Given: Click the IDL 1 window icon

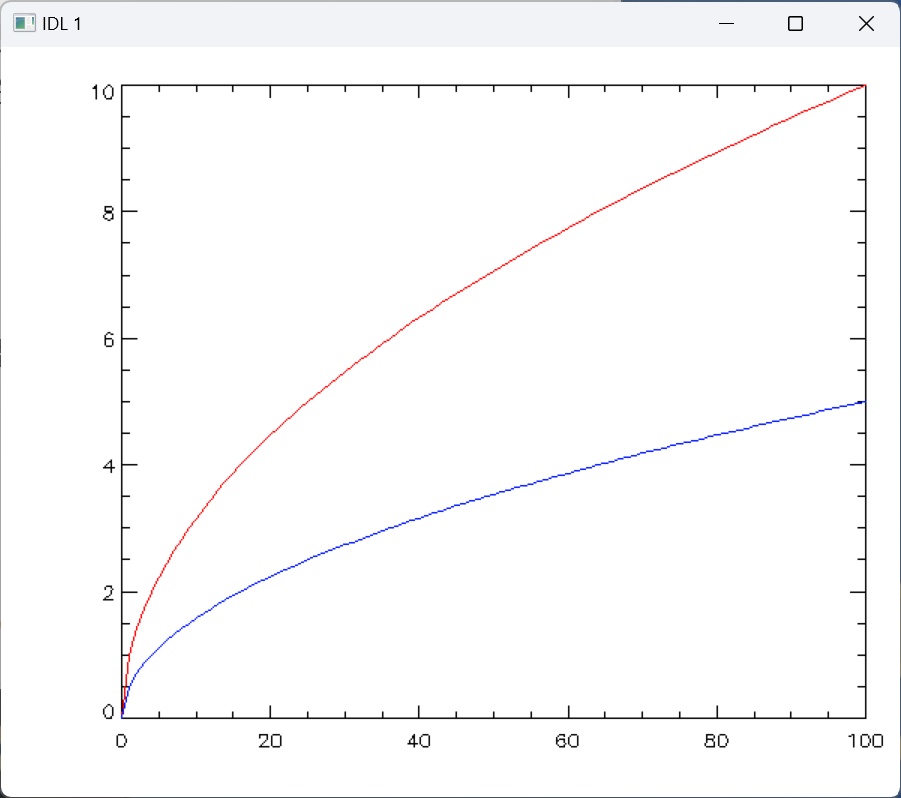Looking at the screenshot, I should coord(24,24).
